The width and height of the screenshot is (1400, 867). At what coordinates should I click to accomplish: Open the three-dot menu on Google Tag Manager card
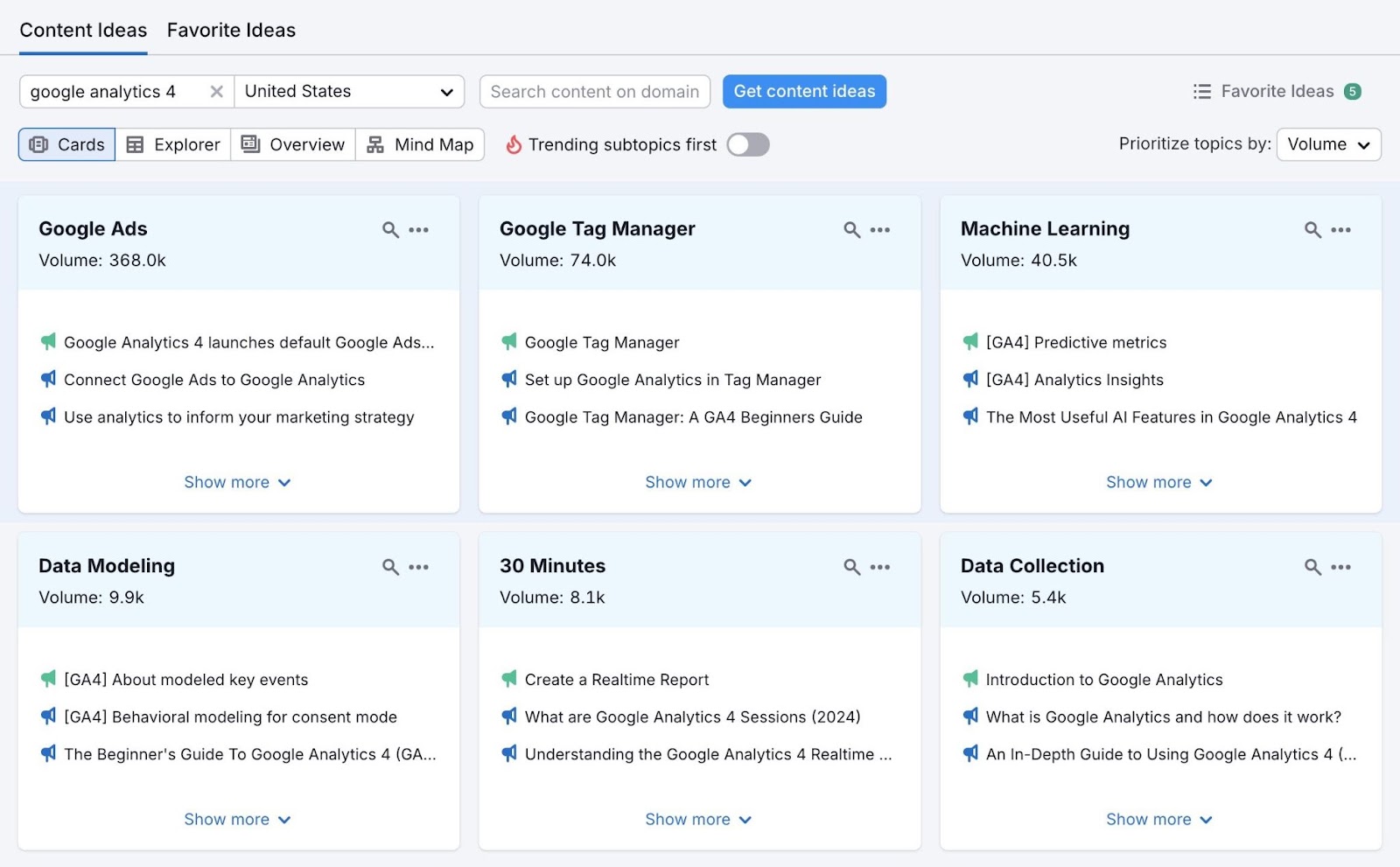[880, 230]
